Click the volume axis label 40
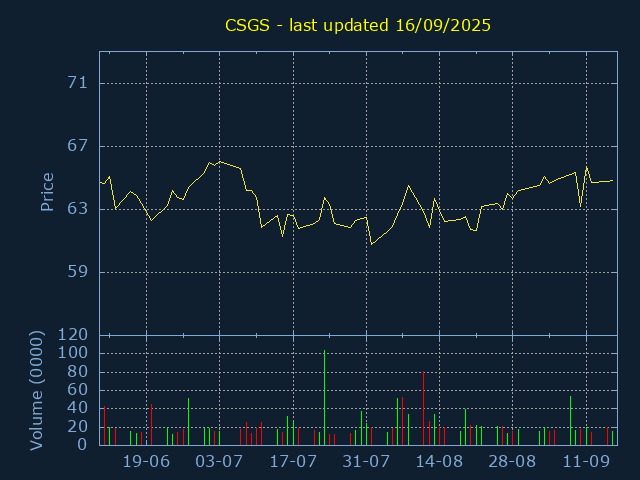Screen dimensions: 640x480 pyautogui.click(x=78, y=408)
